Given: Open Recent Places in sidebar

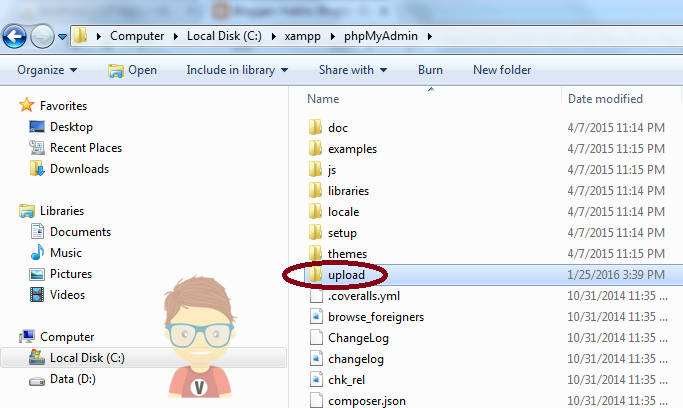Looking at the screenshot, I should coord(75,148).
